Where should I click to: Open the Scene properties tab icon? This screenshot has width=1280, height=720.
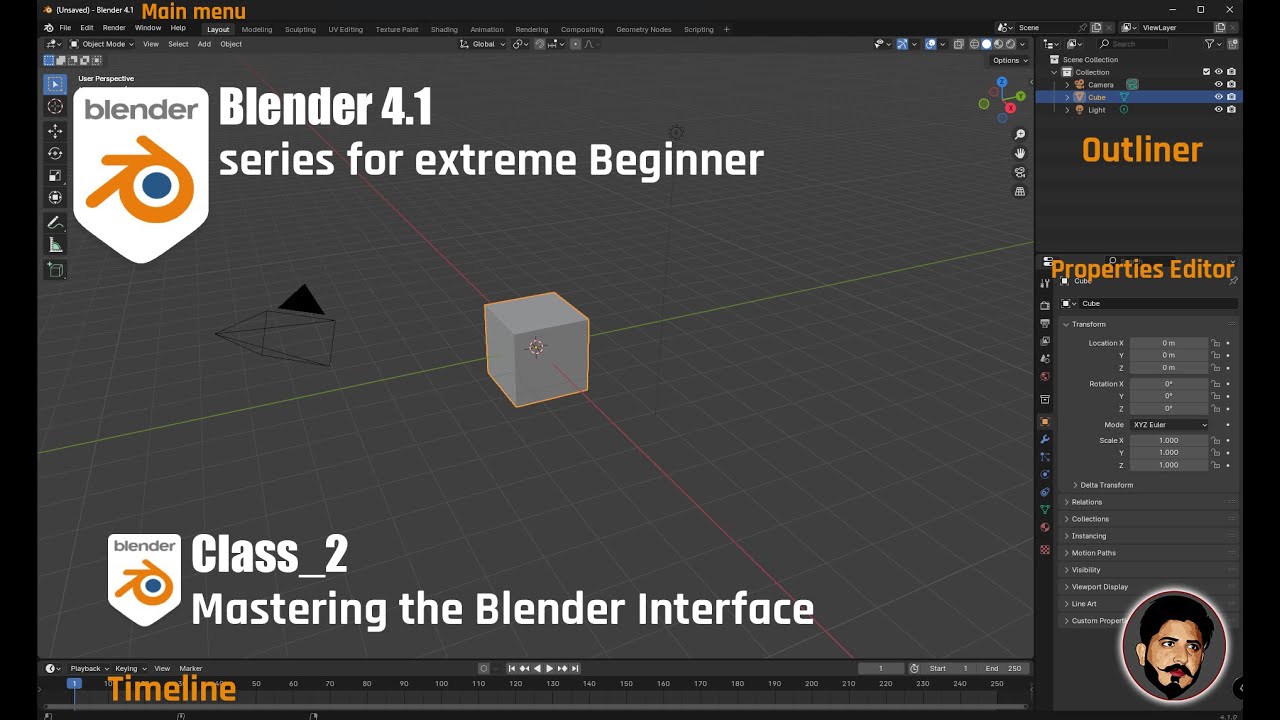(1045, 358)
